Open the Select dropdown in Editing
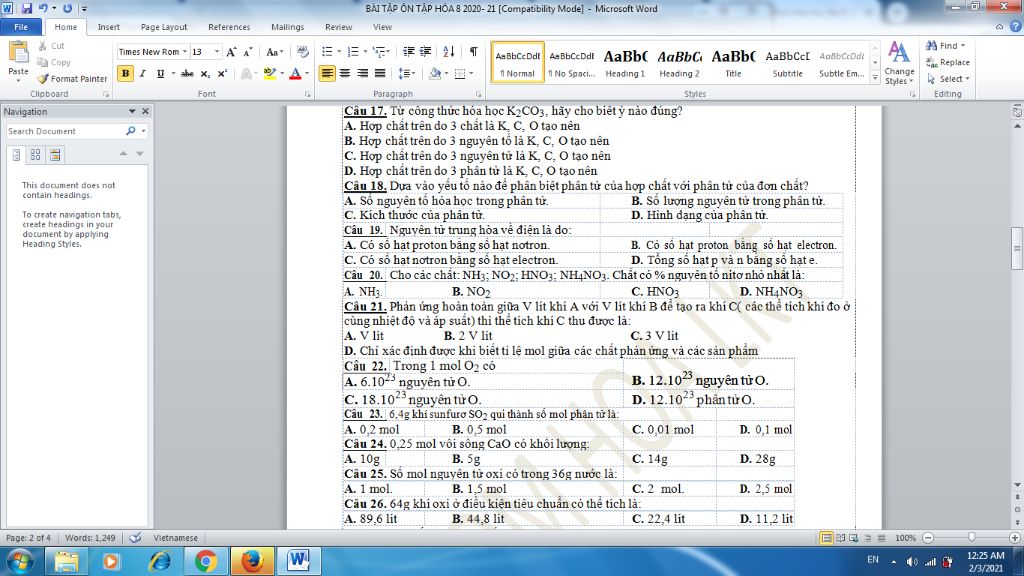 click(x=948, y=78)
